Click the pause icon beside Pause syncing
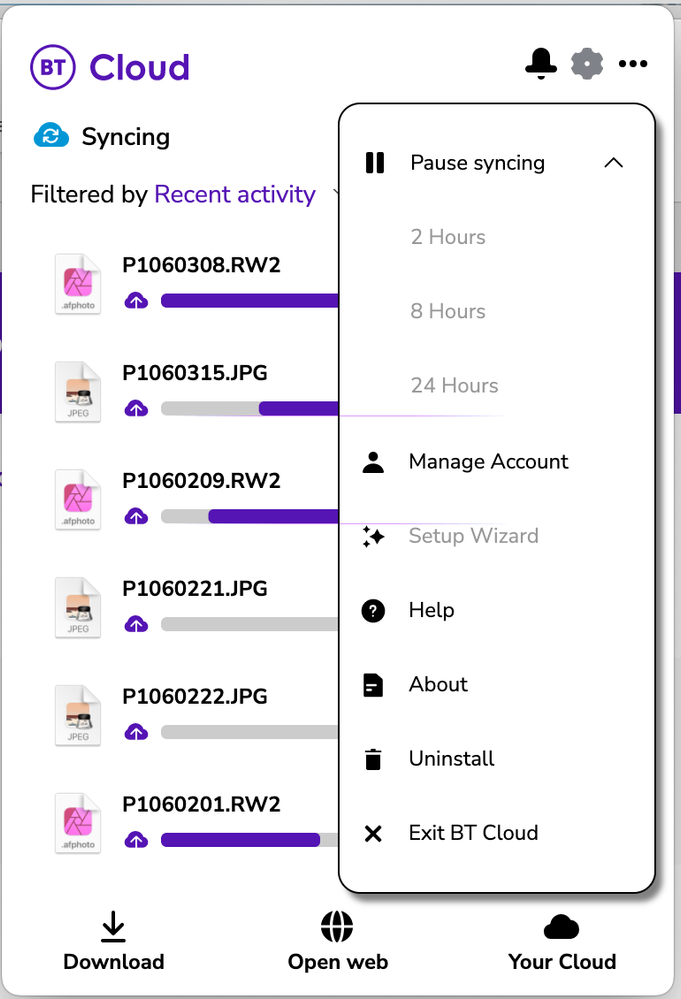The height and width of the screenshot is (999, 681). (374, 162)
